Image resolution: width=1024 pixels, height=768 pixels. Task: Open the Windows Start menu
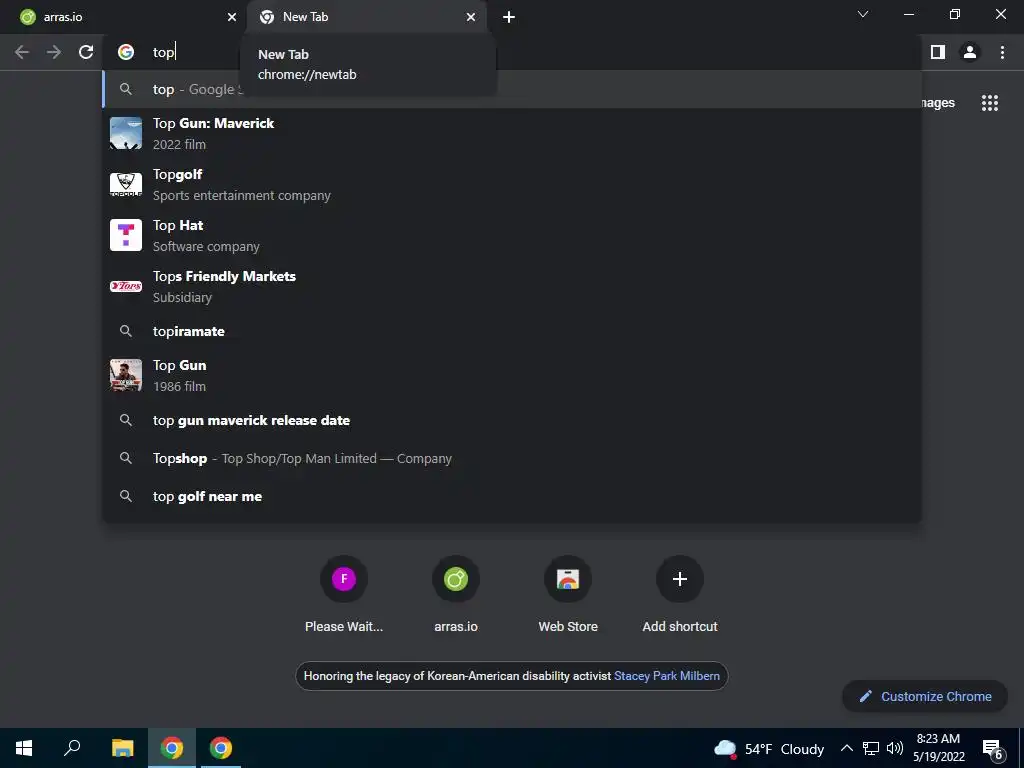coord(24,748)
